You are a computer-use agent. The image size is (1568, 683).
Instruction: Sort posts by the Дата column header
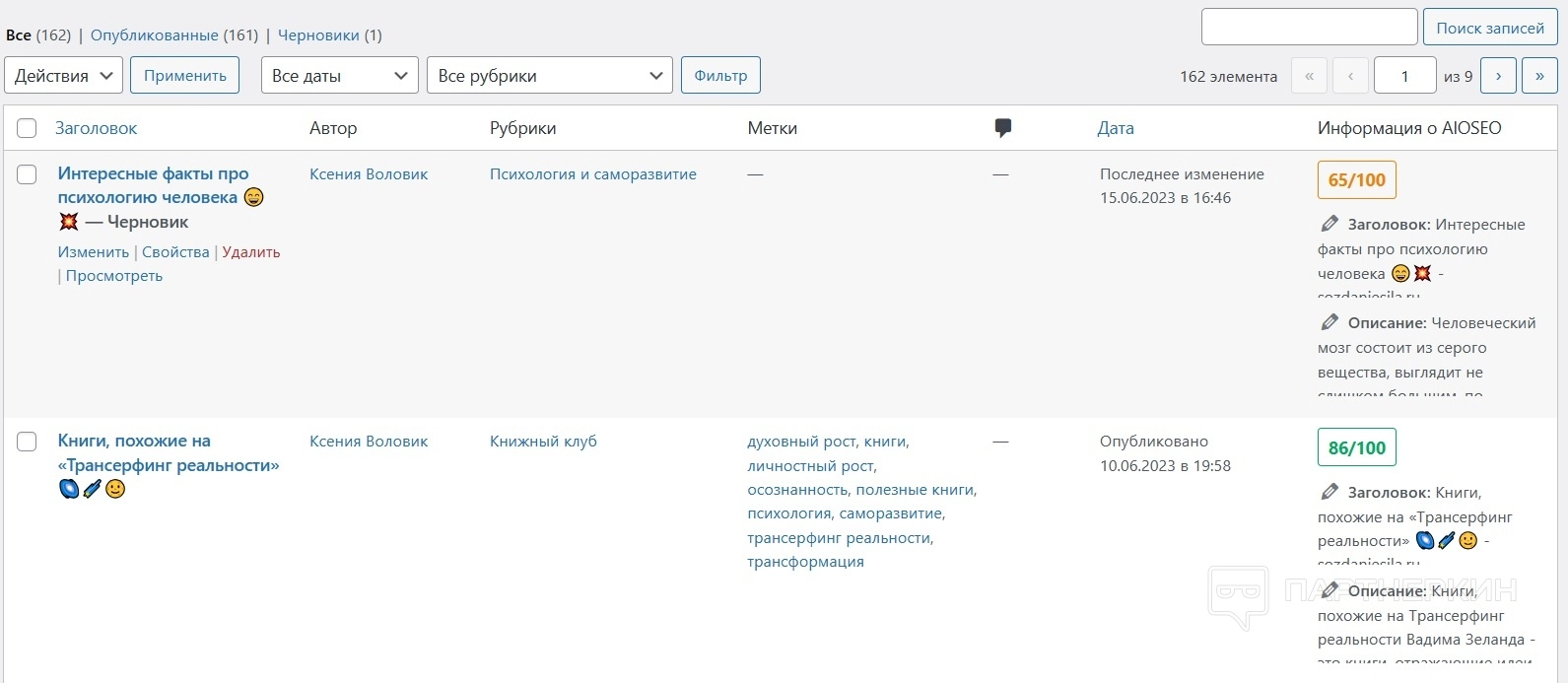[x=1116, y=128]
